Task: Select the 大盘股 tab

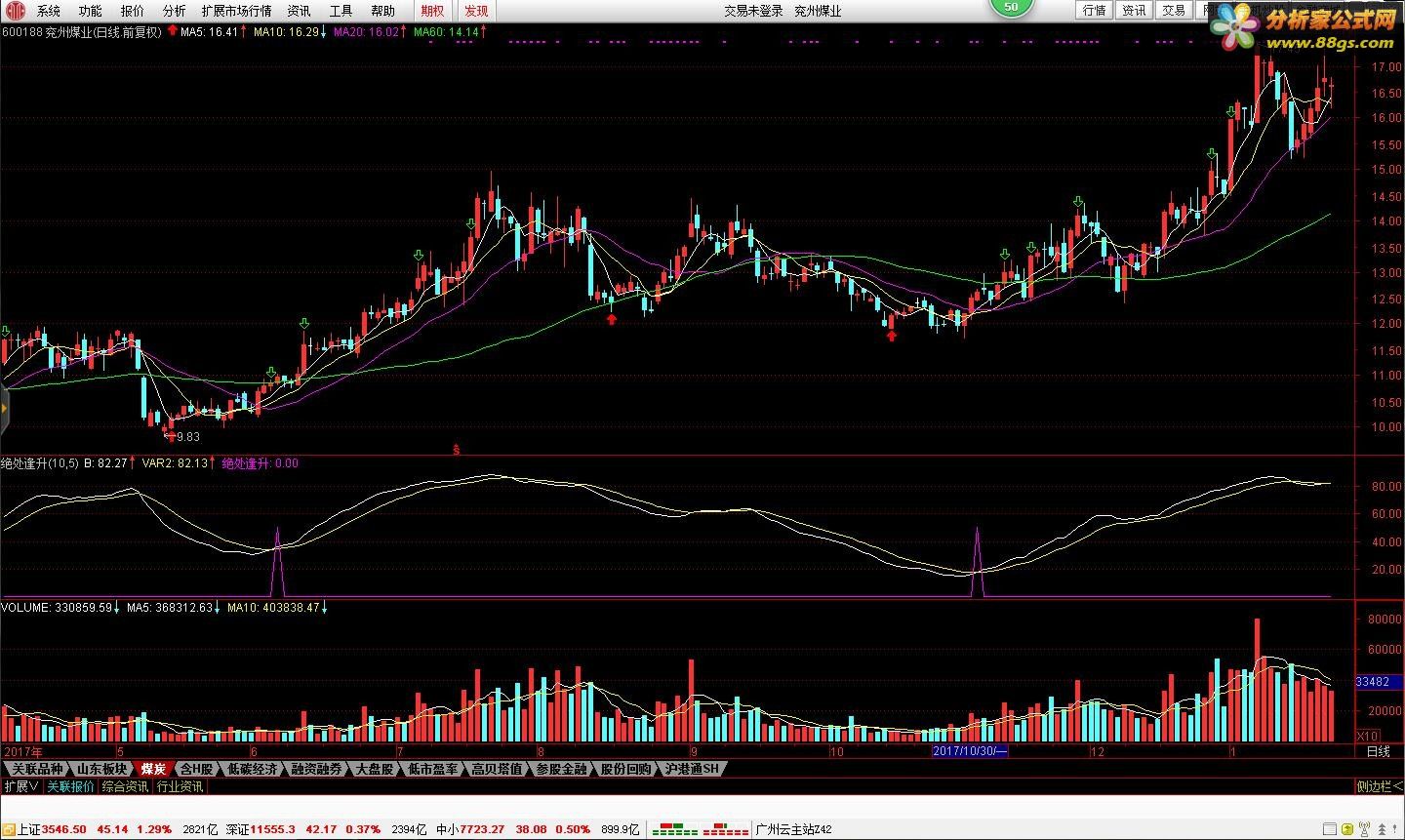Action: [375, 769]
